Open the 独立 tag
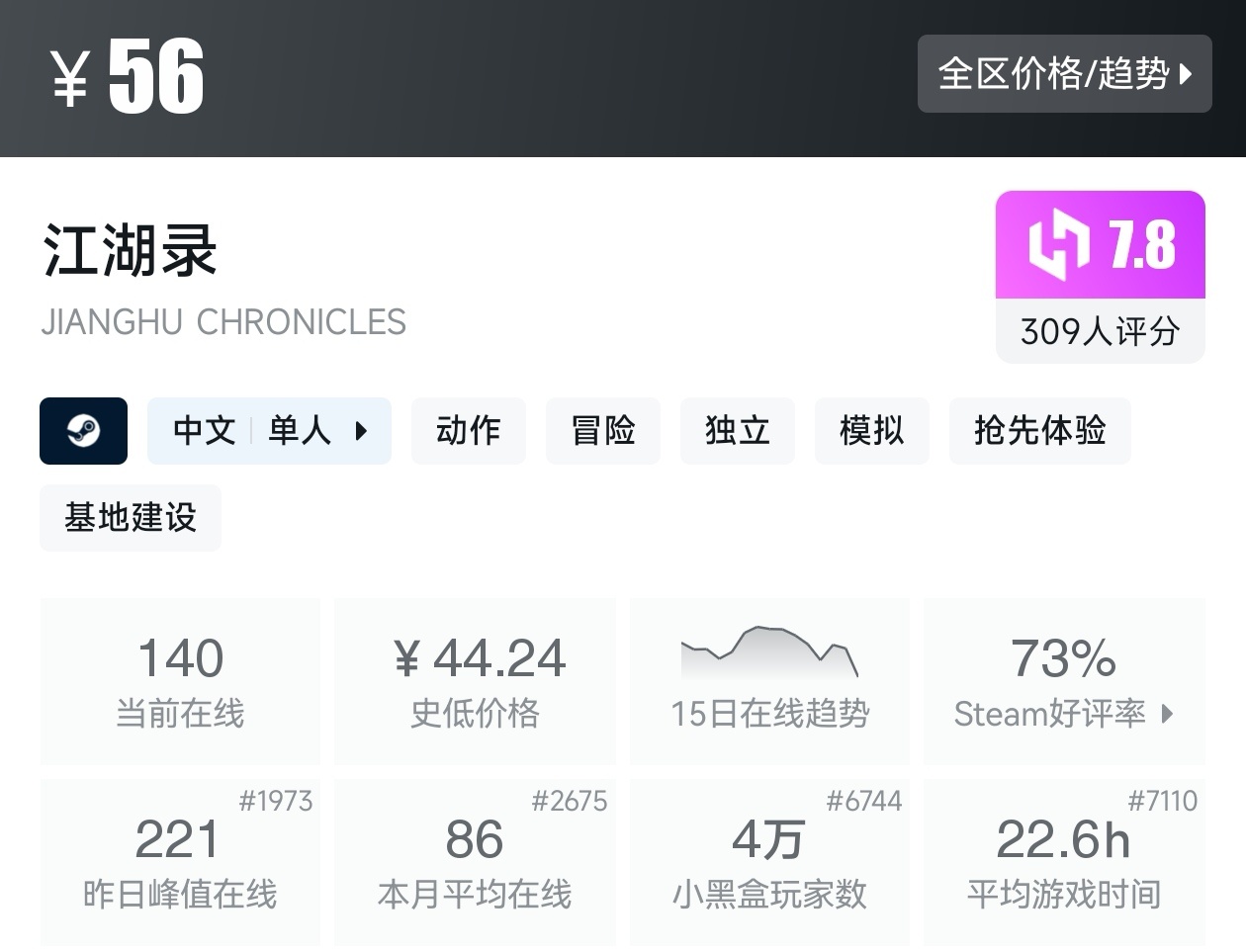 [x=737, y=431]
